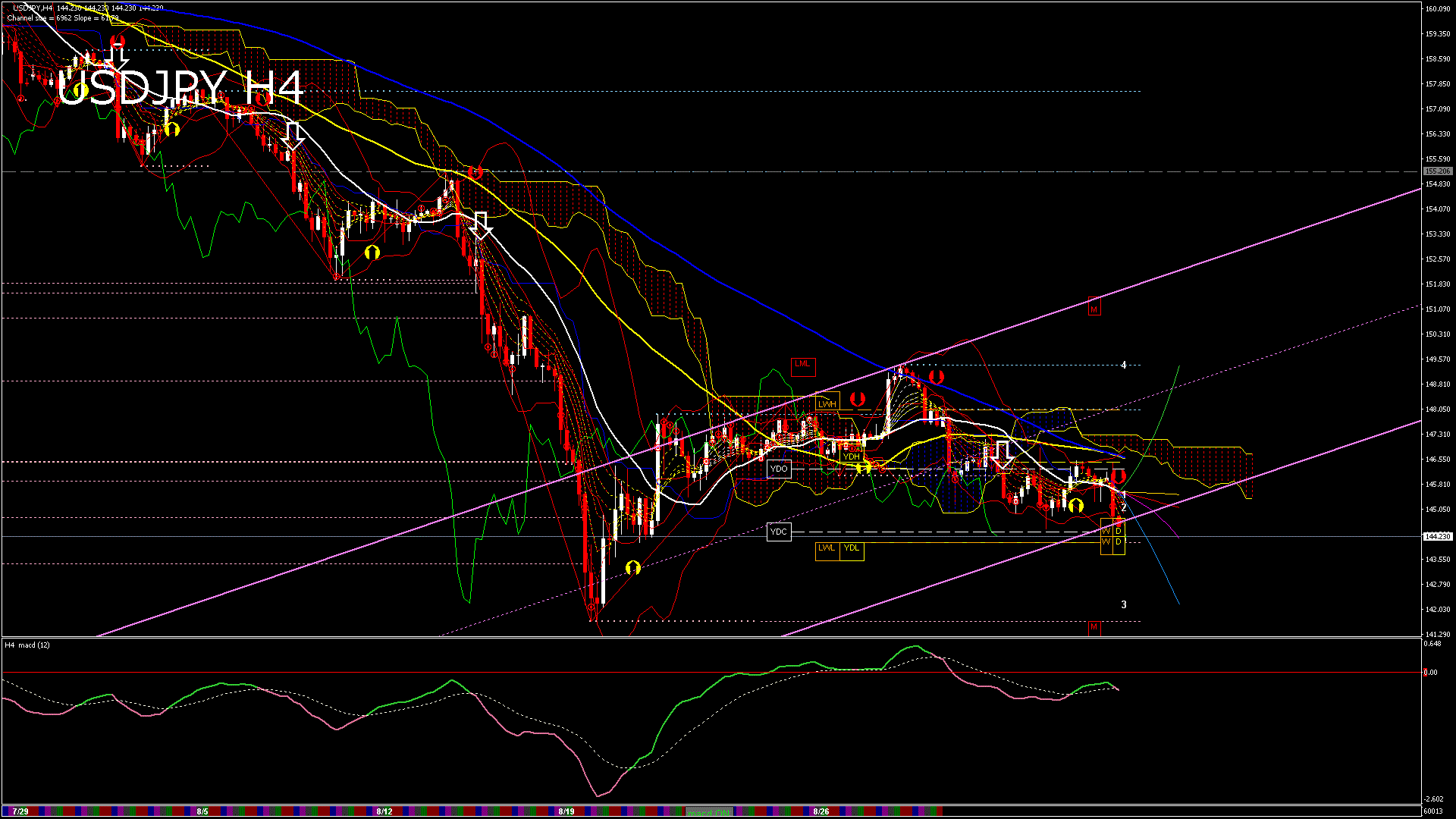Click the 8/19 date on timeline
Viewport: 1456px width, 819px height.
pyautogui.click(x=566, y=811)
